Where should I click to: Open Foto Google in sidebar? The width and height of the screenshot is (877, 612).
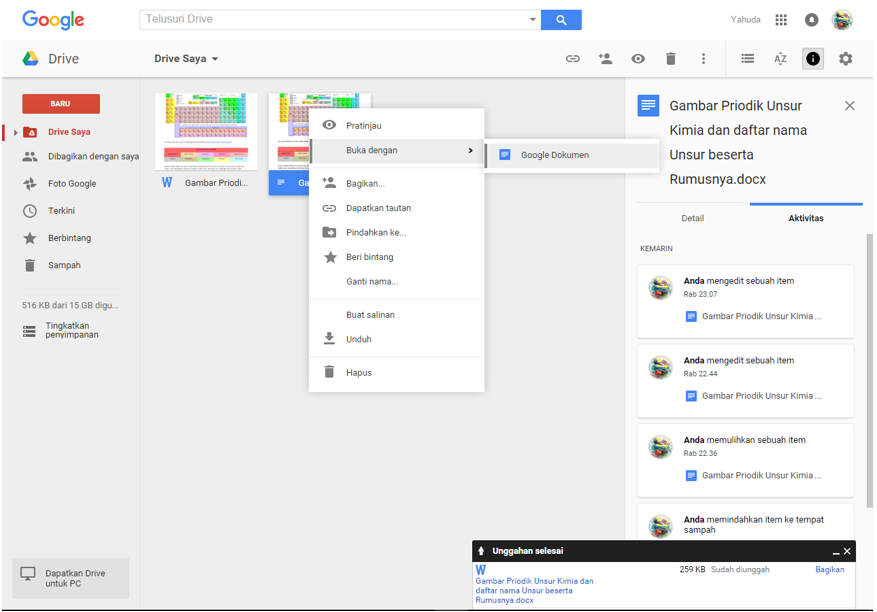72,183
